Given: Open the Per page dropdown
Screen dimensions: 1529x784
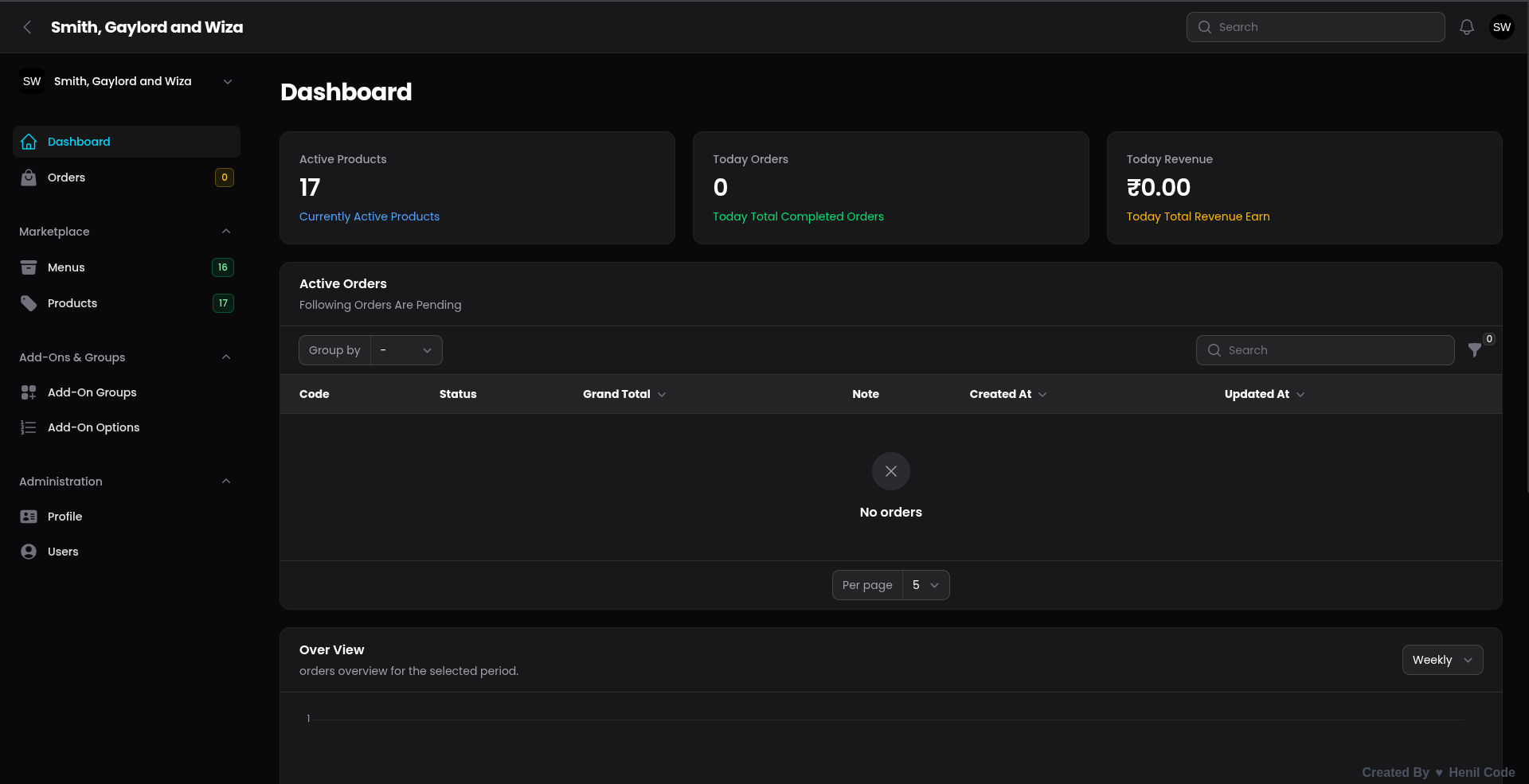Looking at the screenshot, I should (925, 585).
